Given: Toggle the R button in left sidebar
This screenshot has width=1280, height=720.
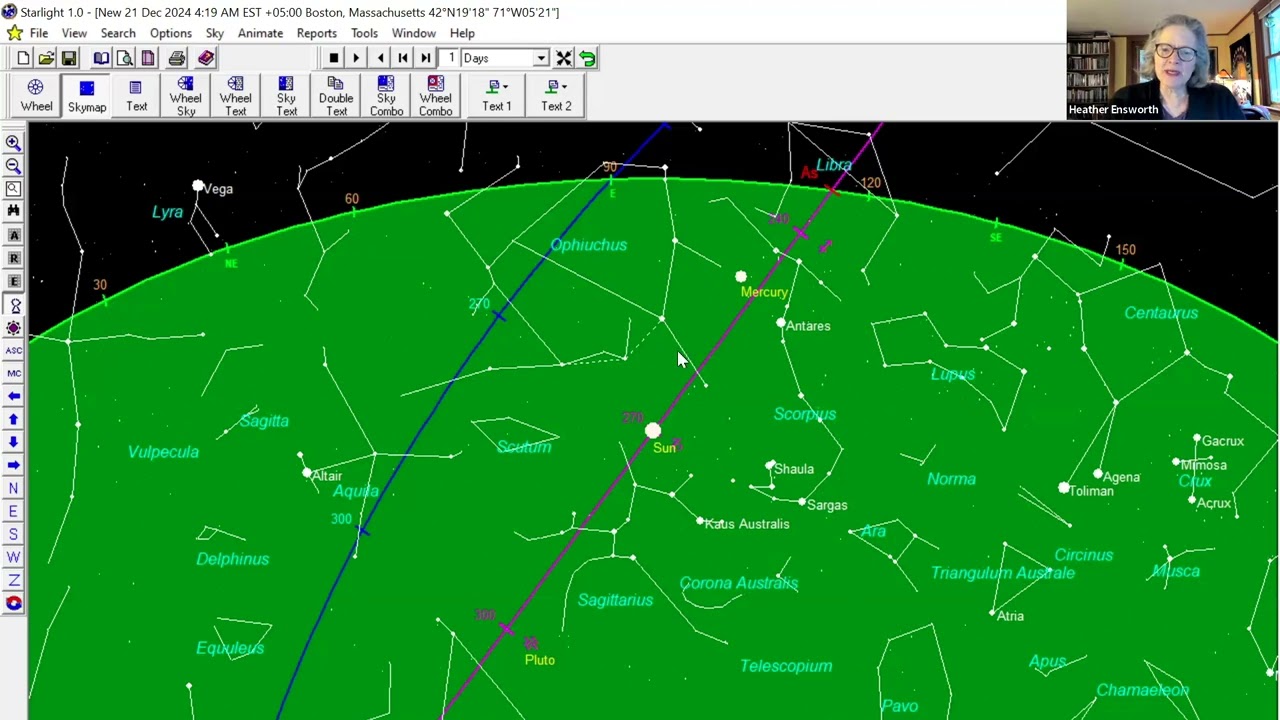Looking at the screenshot, I should tap(13, 258).
